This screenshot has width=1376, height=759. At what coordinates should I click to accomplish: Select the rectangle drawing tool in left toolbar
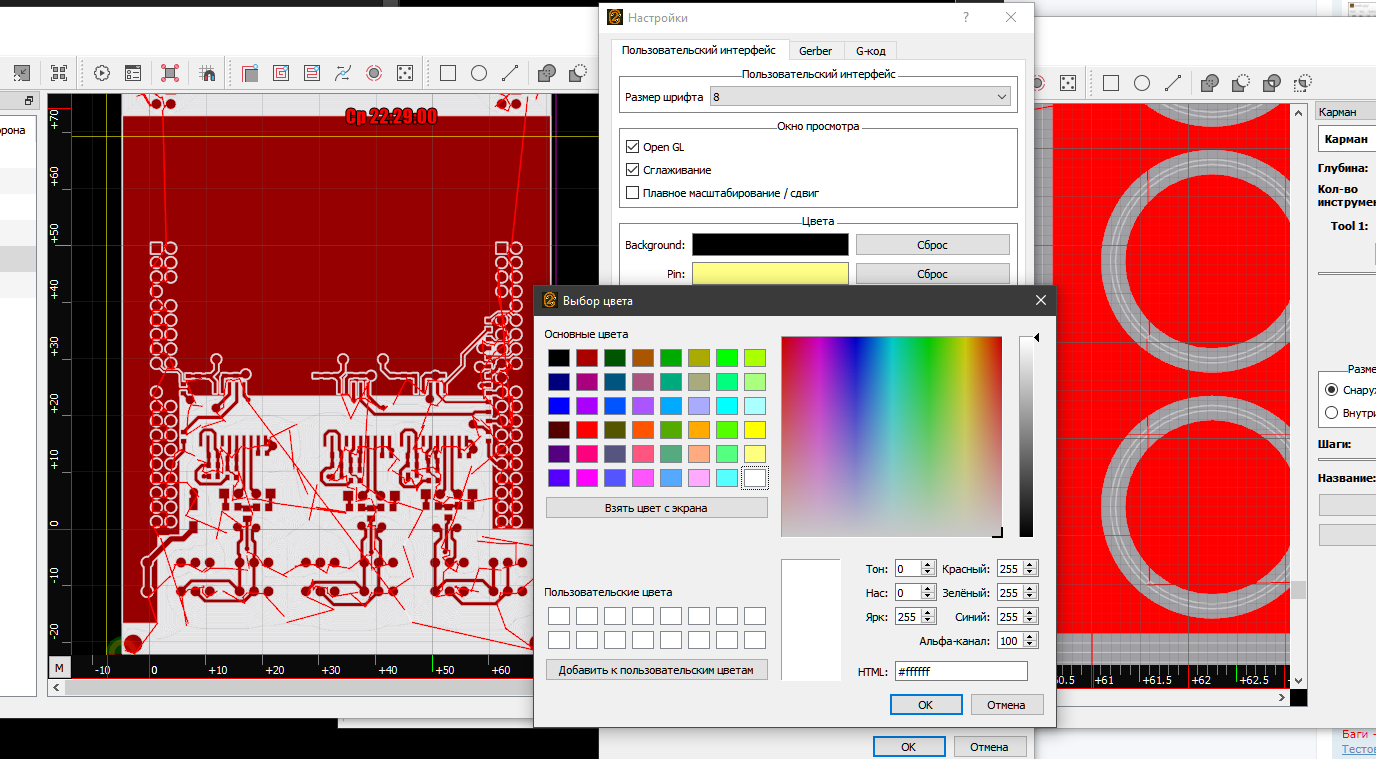[x=448, y=73]
